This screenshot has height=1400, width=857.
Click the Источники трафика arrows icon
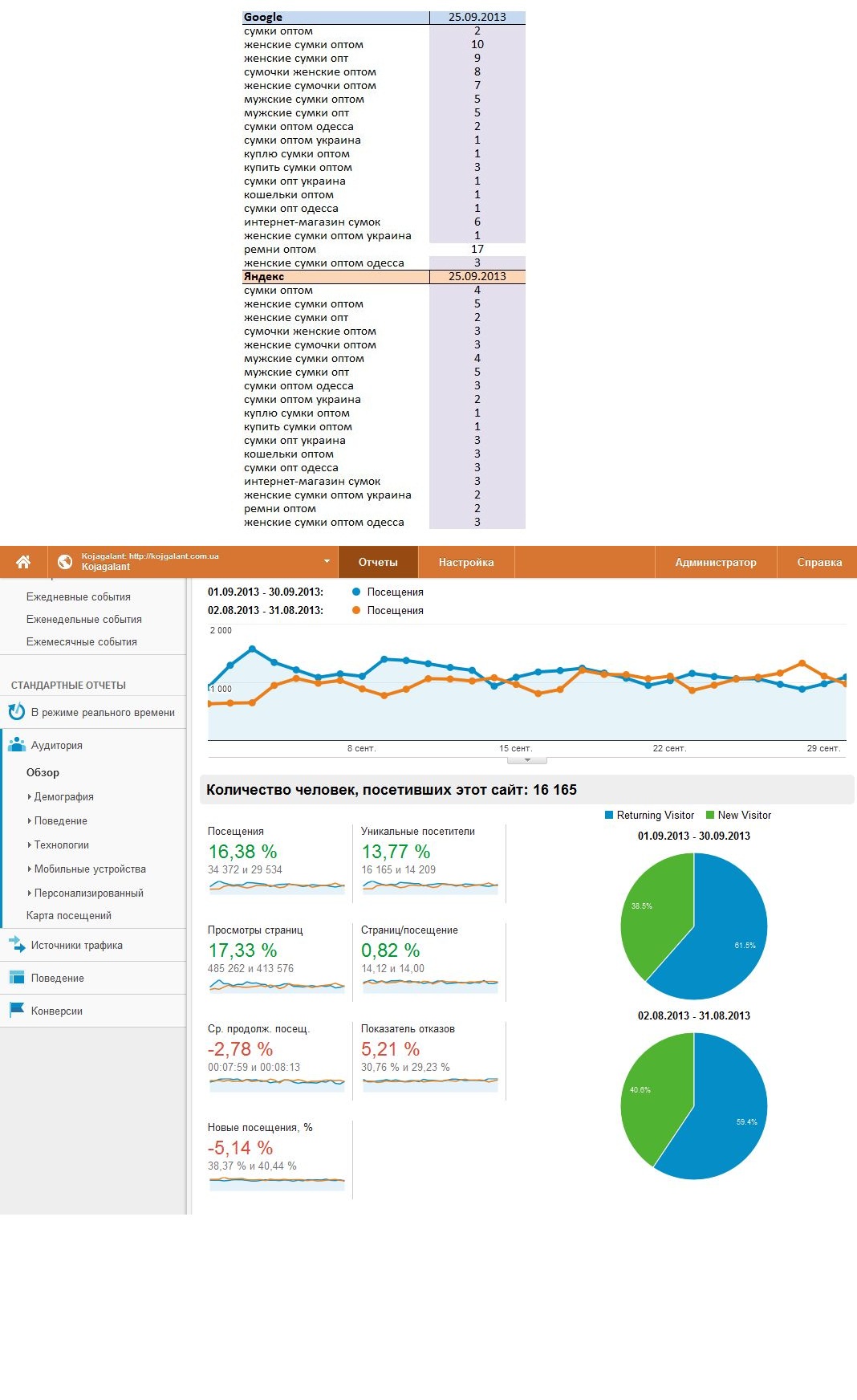(17, 944)
